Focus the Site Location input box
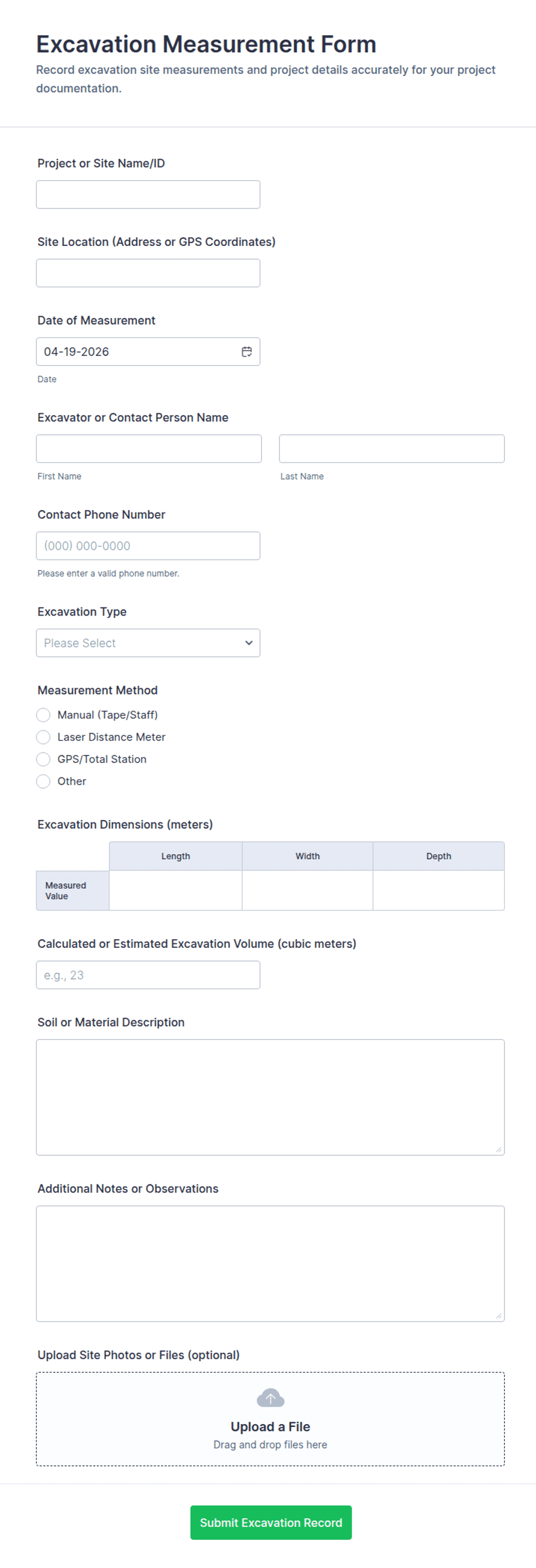 point(148,274)
